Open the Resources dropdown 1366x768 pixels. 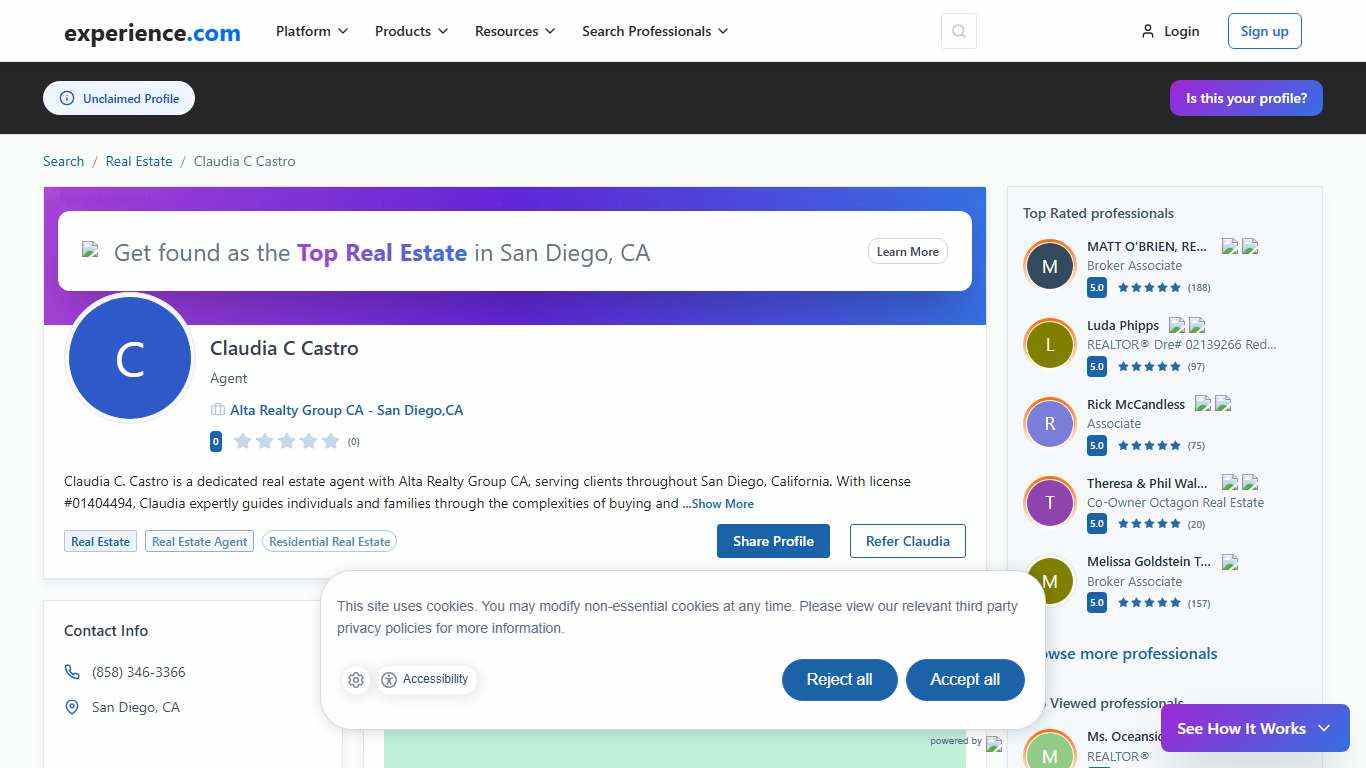pos(514,31)
